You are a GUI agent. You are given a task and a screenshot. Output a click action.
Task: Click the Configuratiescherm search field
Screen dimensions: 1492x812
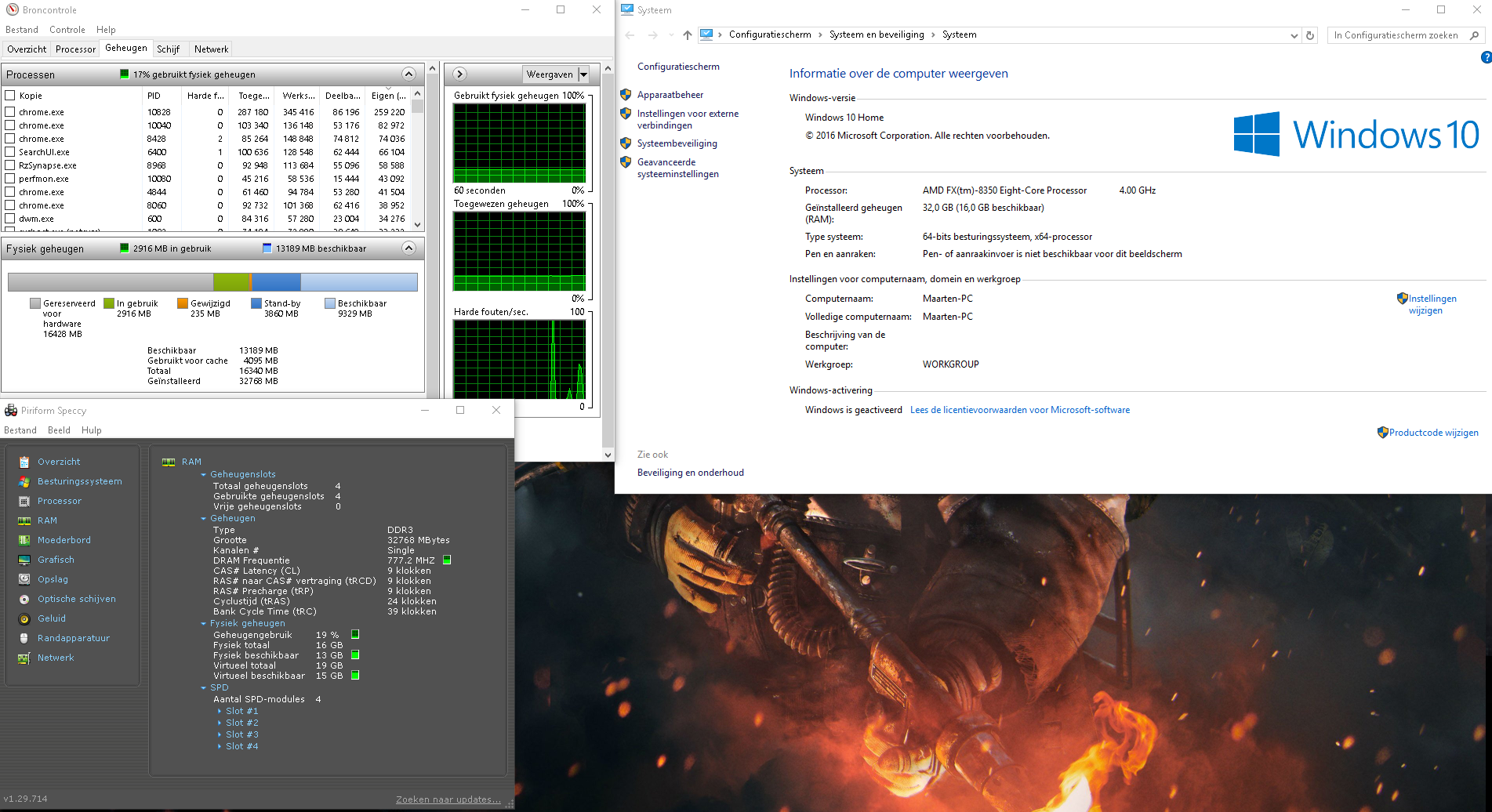point(1396,35)
